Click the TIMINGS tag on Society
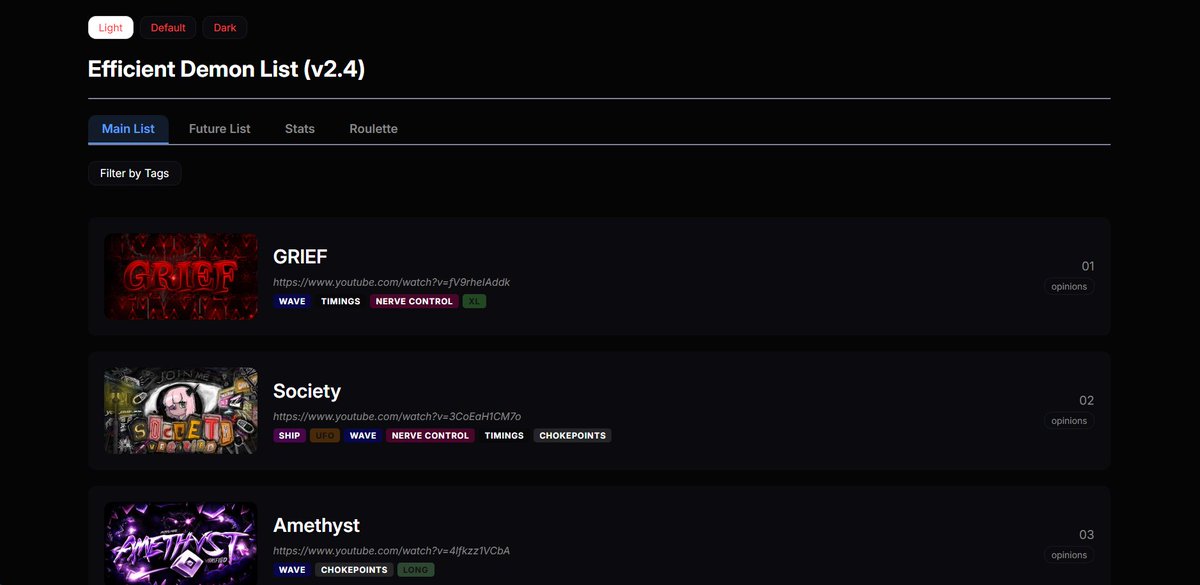The width and height of the screenshot is (1200, 585). click(504, 436)
